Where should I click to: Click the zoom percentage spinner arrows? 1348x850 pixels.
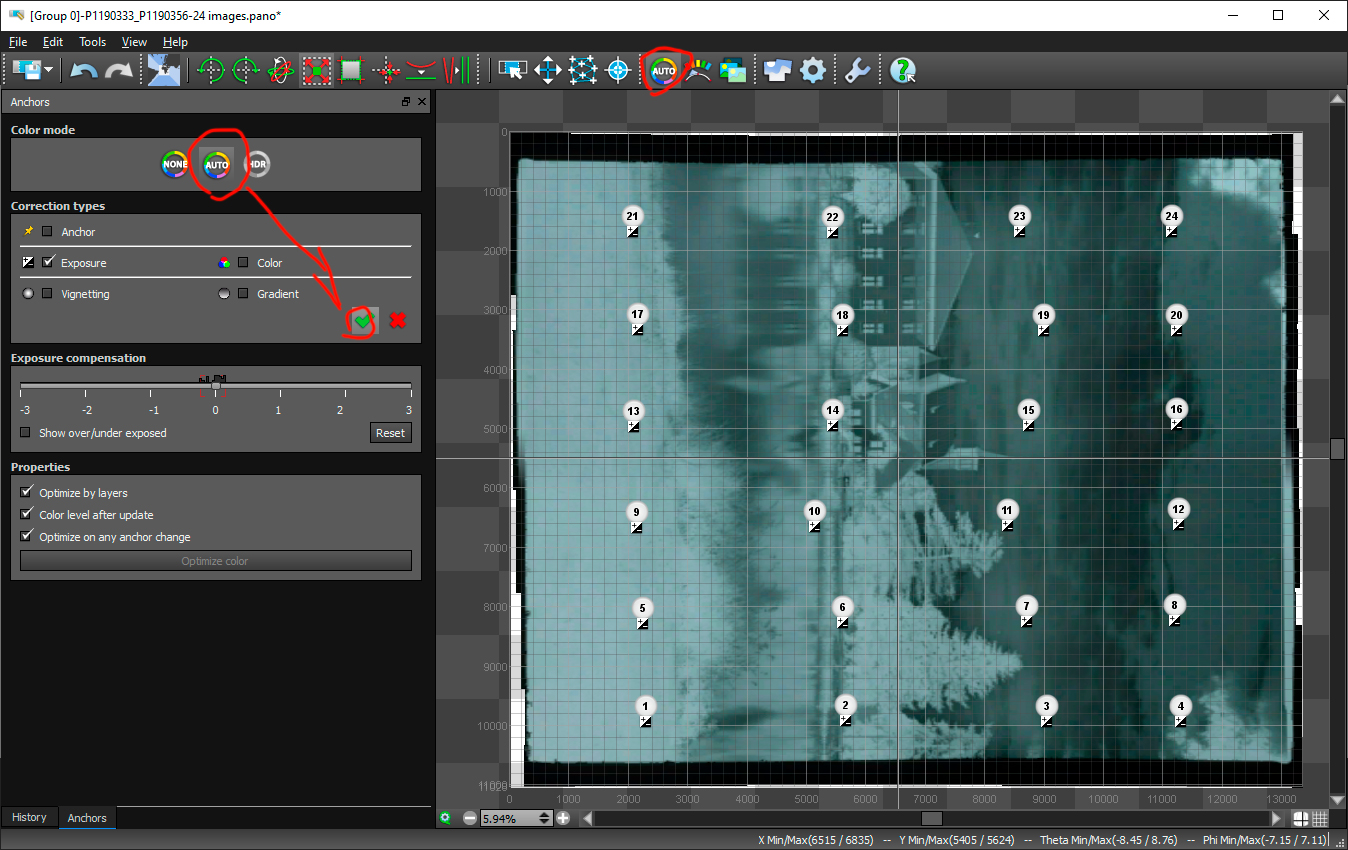(545, 818)
